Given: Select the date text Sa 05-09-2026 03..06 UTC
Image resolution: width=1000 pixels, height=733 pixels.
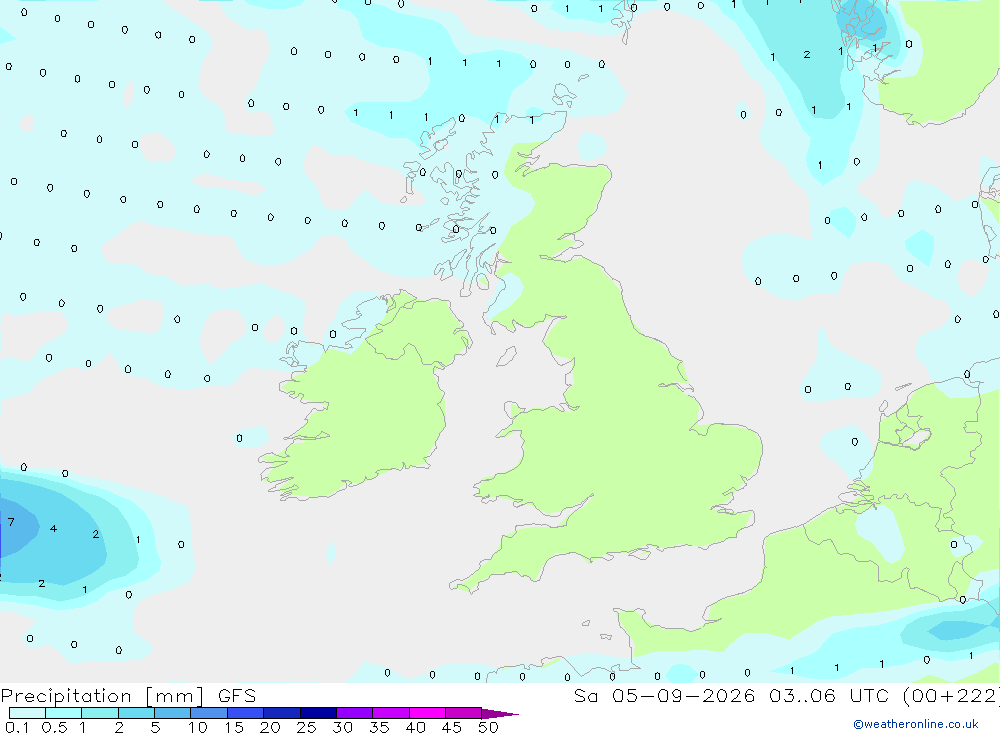Looking at the screenshot, I should (x=735, y=695).
